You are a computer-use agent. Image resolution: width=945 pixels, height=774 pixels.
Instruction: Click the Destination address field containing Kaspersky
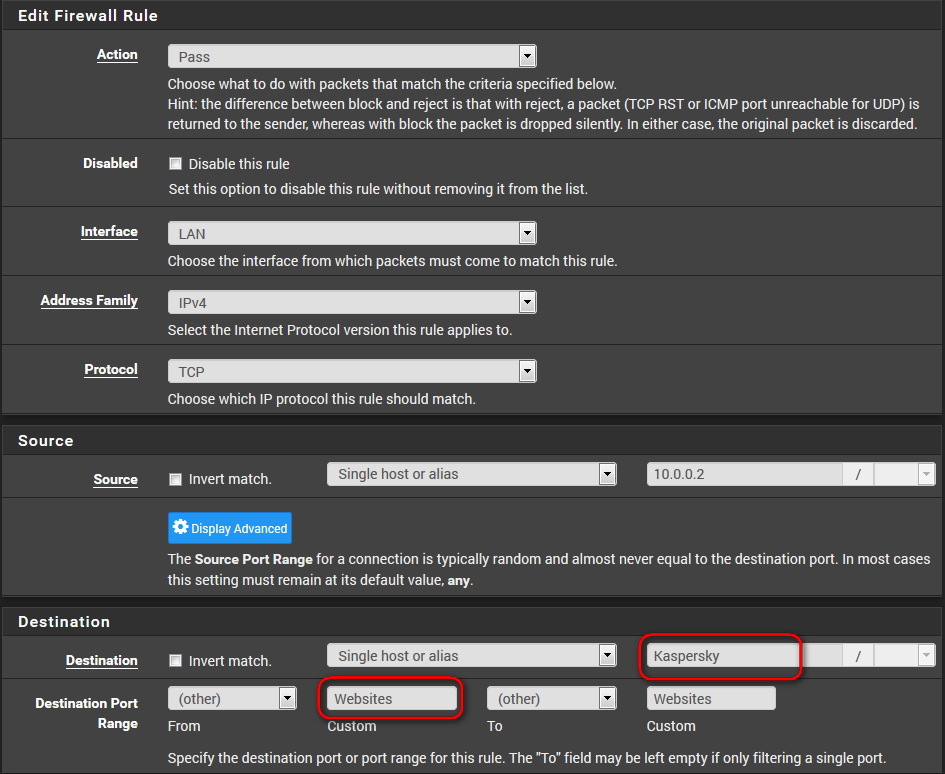pyautogui.click(x=720, y=656)
